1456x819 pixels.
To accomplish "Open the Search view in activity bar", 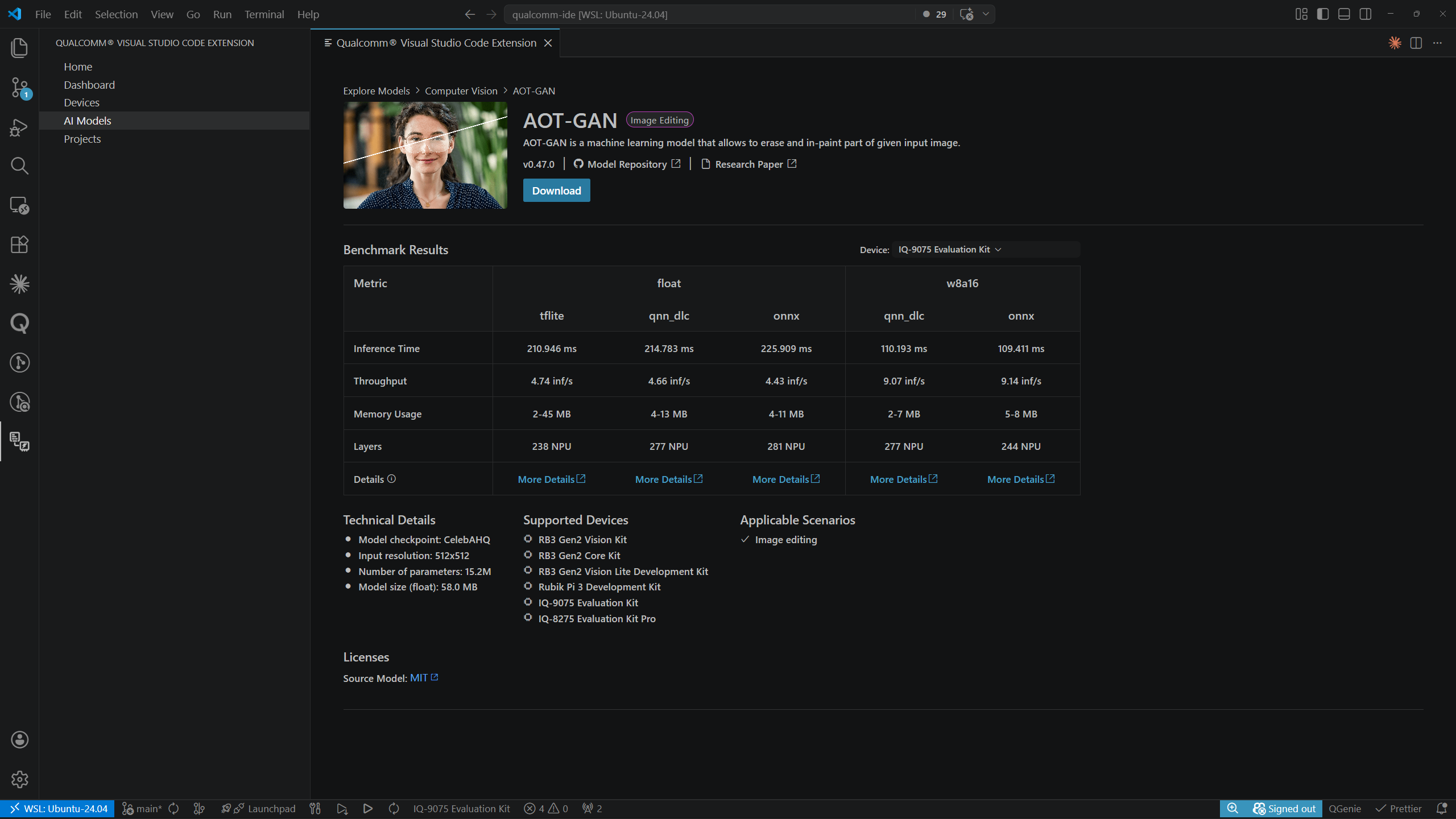I will (19, 166).
